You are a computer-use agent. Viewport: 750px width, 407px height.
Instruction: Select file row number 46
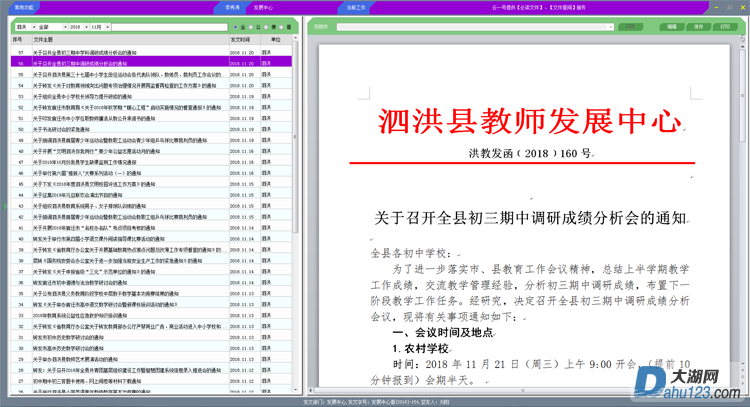point(151,173)
